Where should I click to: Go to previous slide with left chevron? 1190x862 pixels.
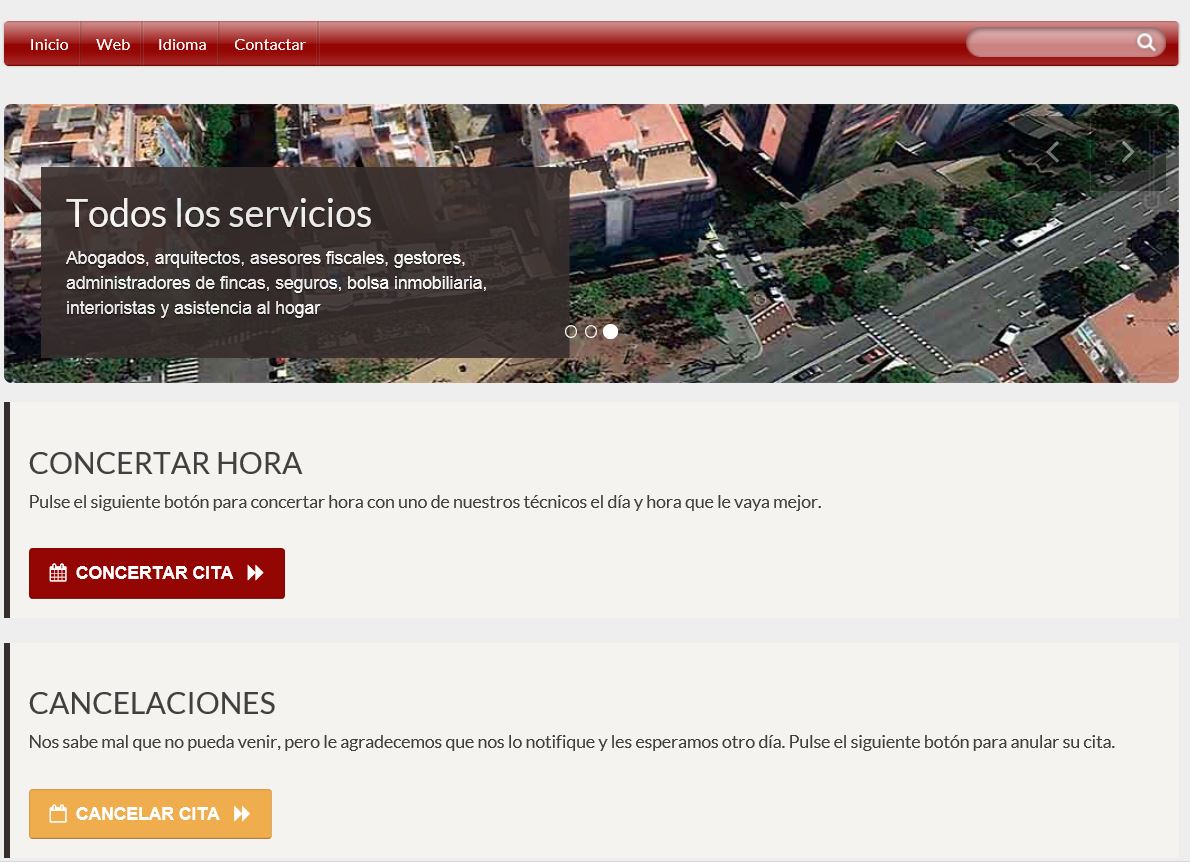tap(1052, 152)
